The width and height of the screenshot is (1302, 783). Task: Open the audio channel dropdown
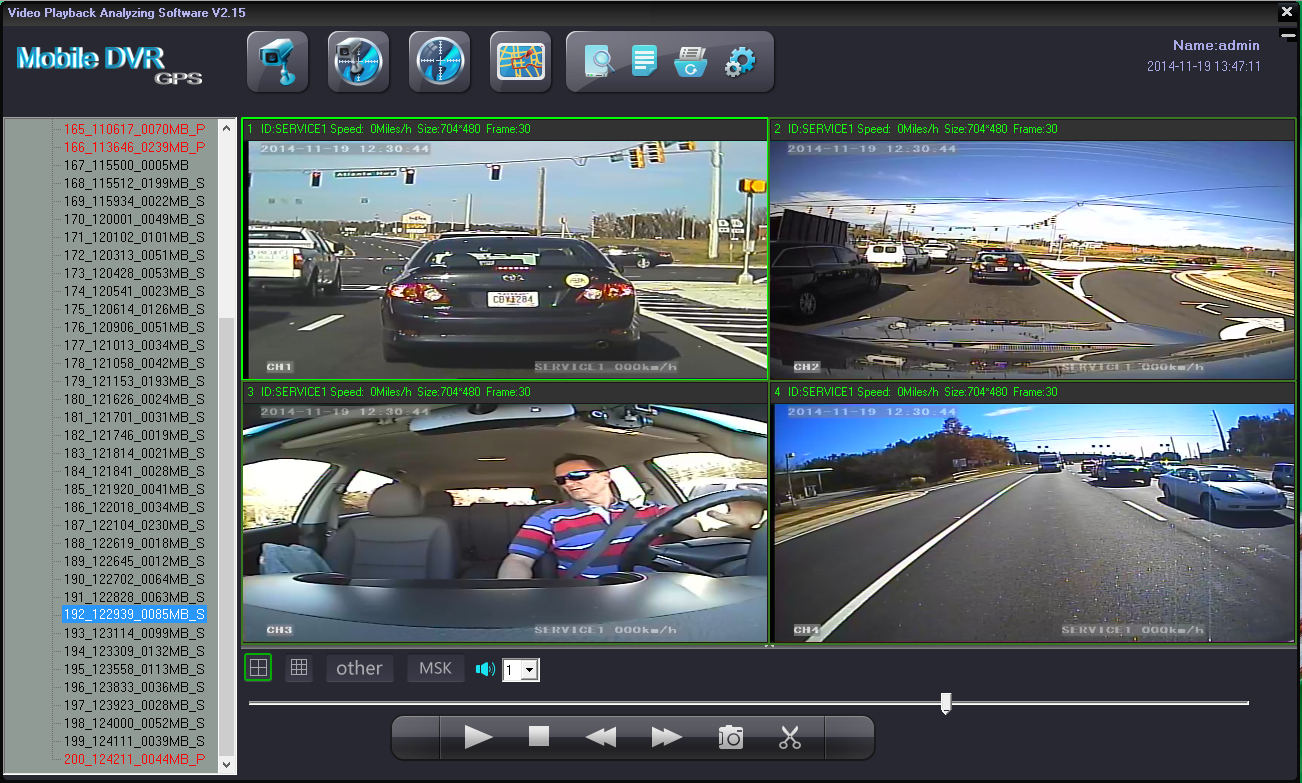(530, 670)
